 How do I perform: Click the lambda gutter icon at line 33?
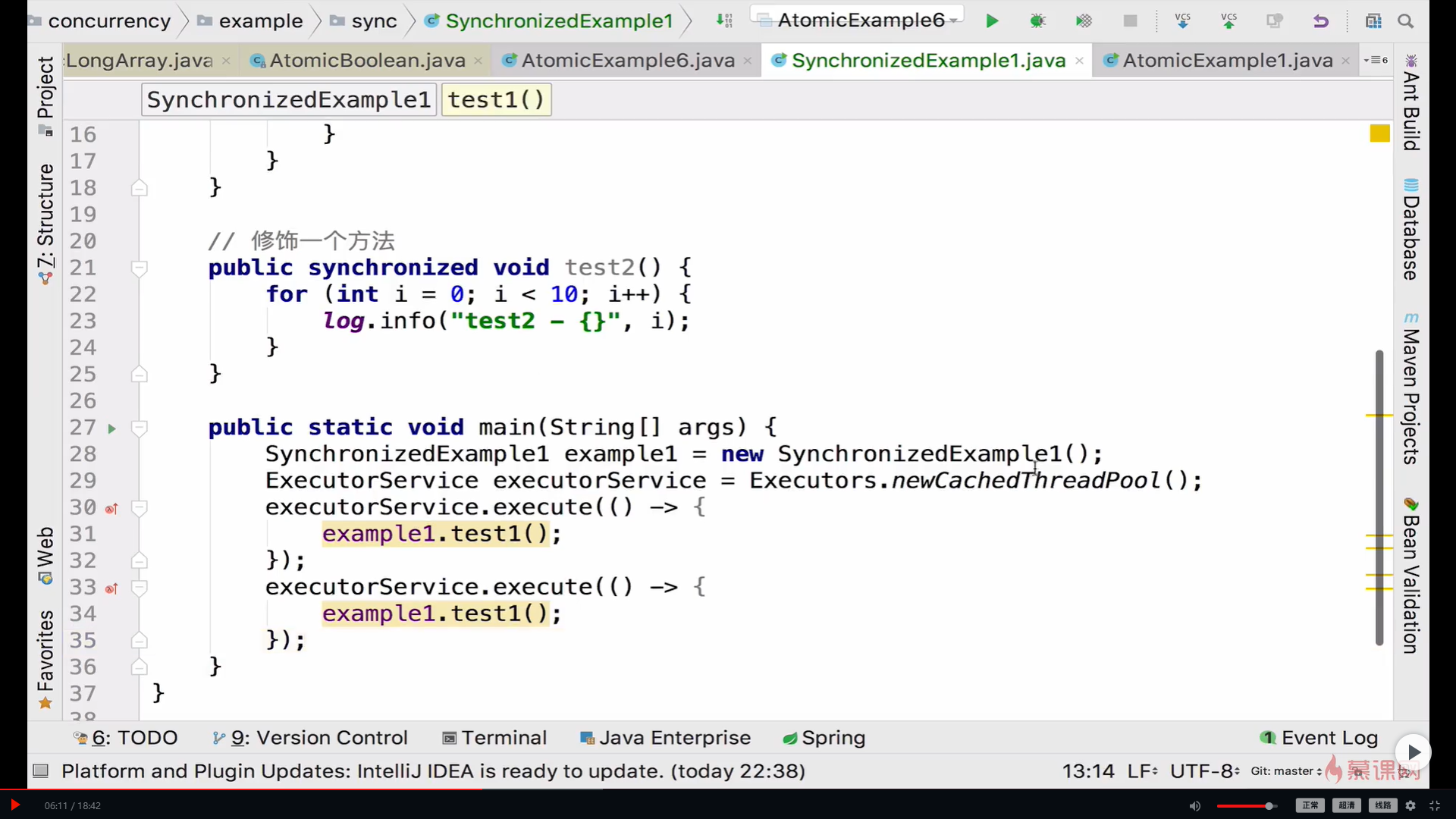111,588
